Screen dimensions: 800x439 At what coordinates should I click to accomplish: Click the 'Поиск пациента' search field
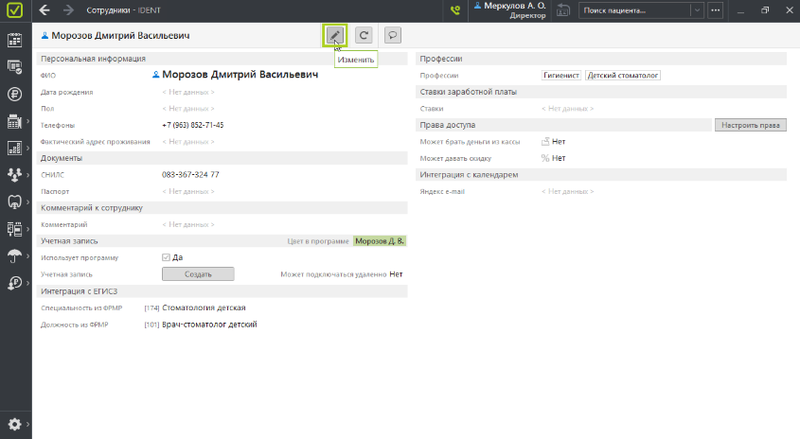[x=635, y=11]
